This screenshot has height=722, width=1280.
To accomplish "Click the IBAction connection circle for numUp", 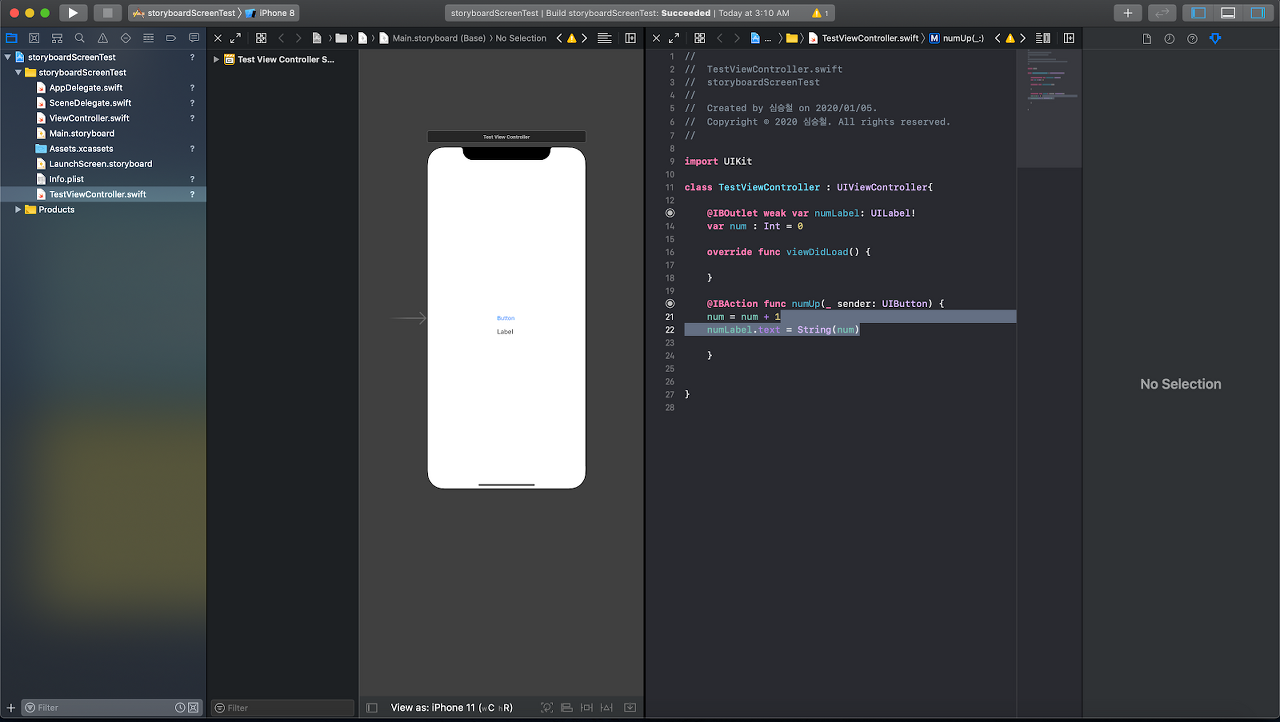I will pos(670,303).
